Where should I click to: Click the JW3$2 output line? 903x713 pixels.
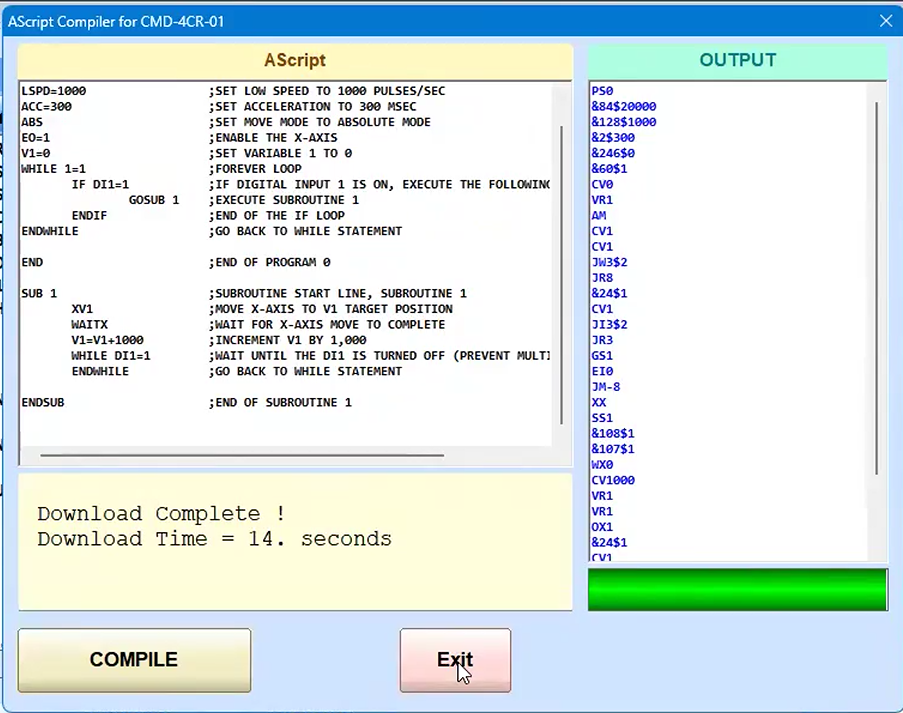(609, 262)
